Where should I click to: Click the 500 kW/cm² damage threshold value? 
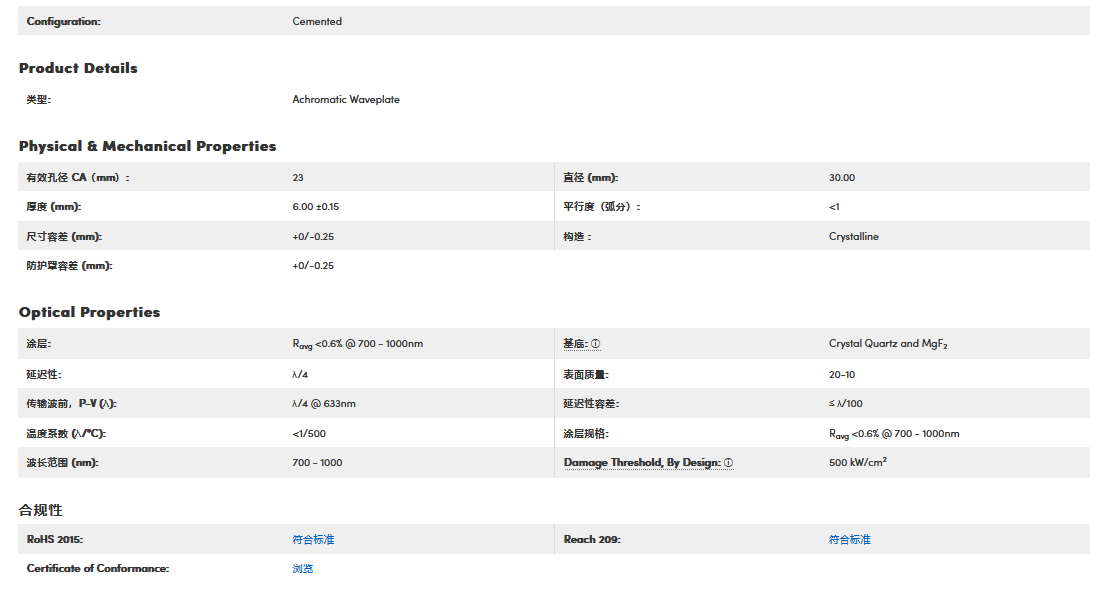[x=857, y=463]
